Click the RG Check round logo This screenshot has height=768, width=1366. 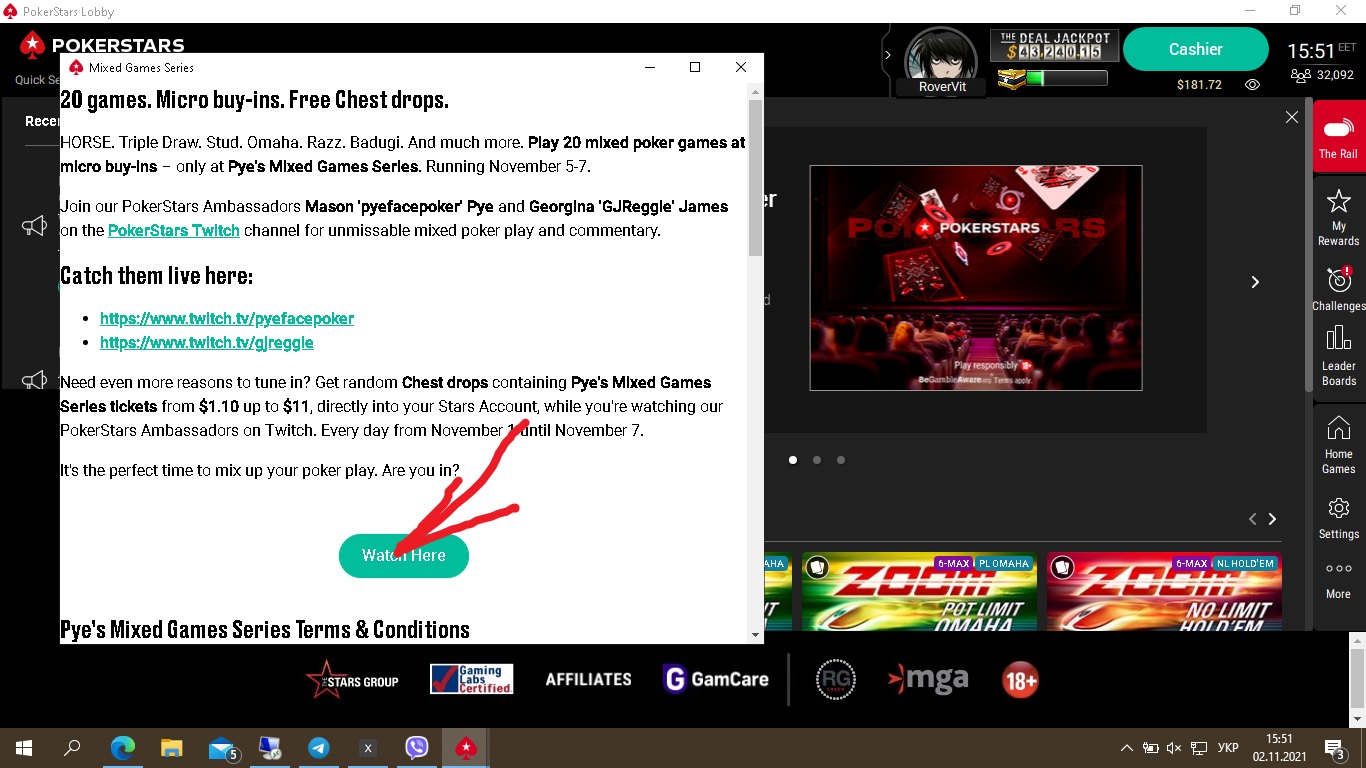[836, 680]
